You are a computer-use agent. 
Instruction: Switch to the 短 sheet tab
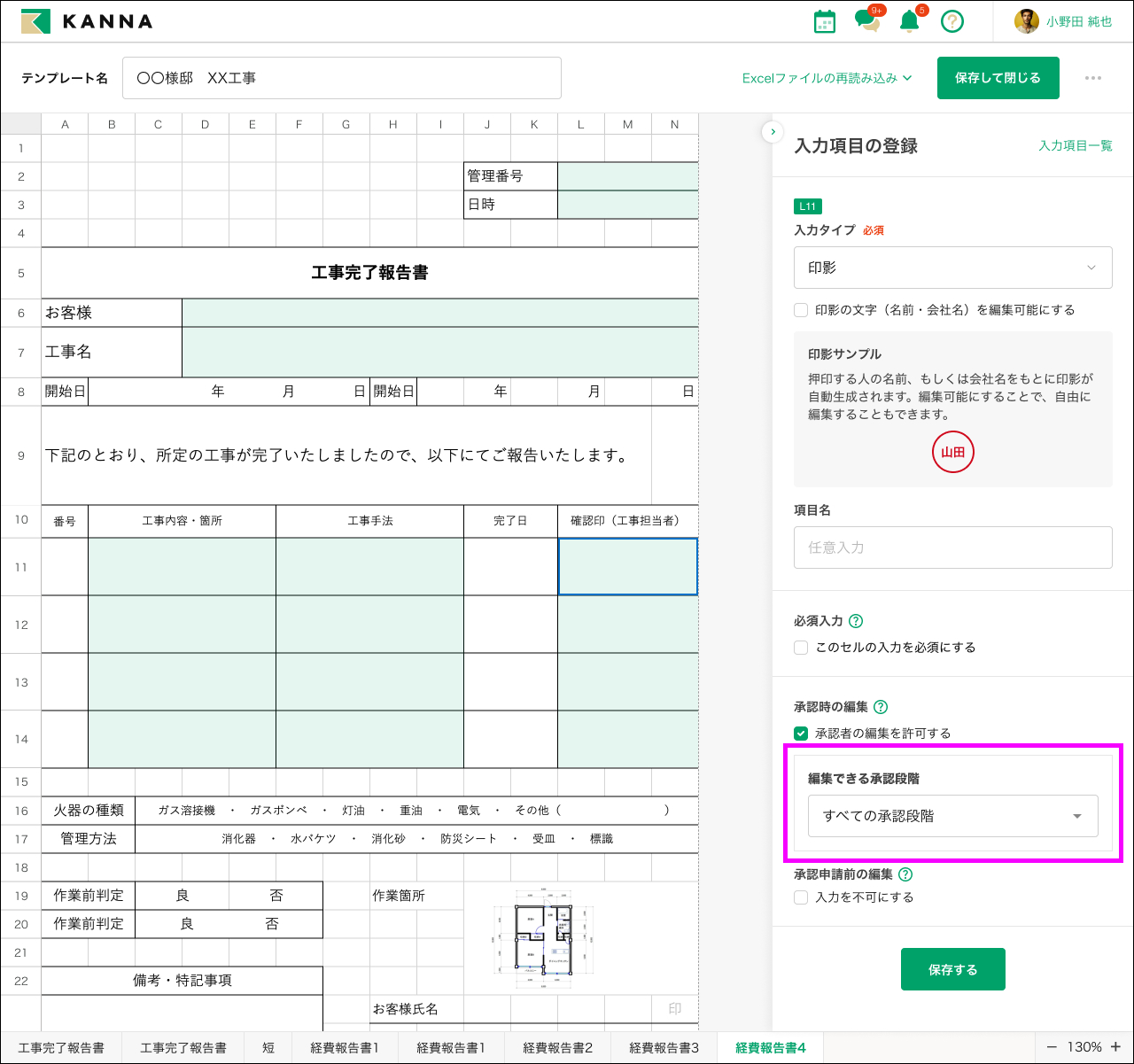coord(268,1047)
